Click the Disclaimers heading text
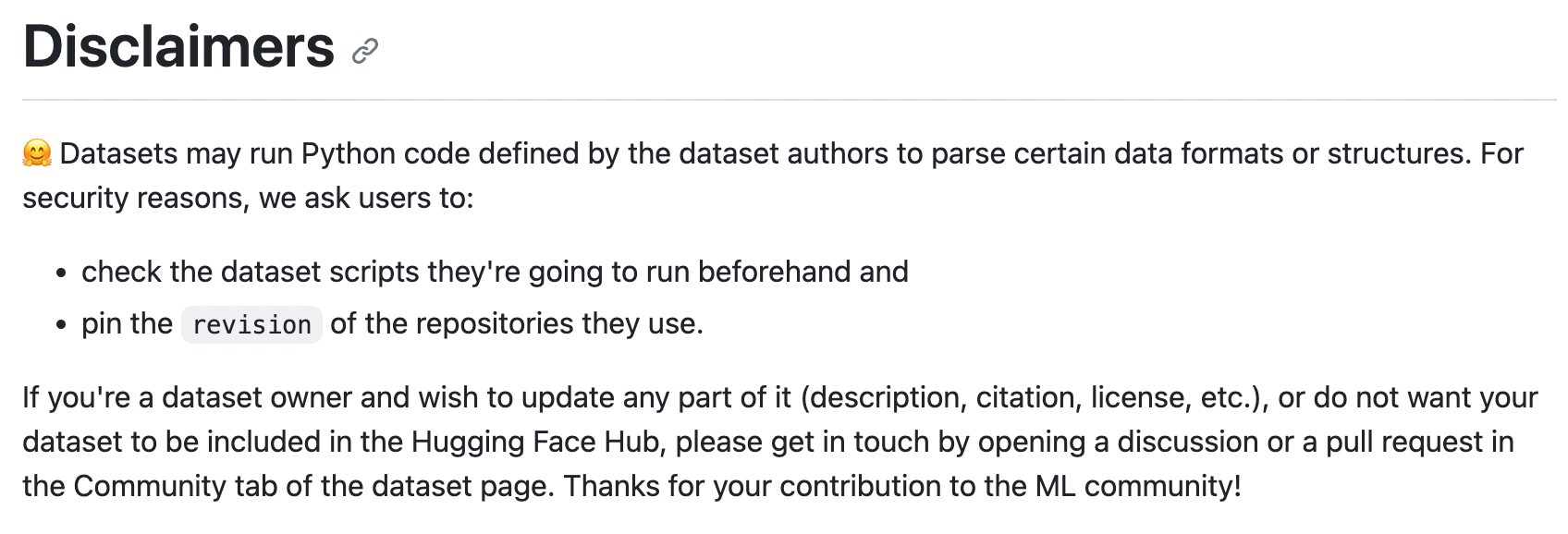The width and height of the screenshot is (1568, 534). 178,46
